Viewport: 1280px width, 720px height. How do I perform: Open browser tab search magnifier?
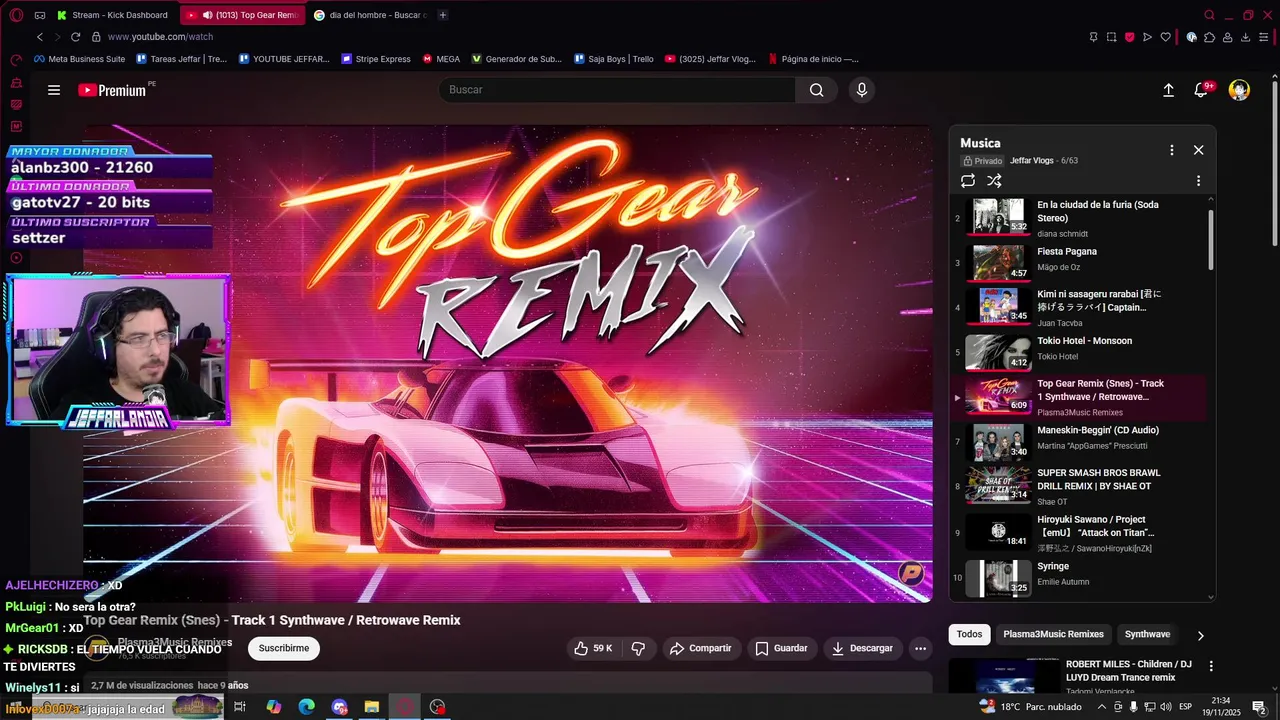pos(1209,15)
